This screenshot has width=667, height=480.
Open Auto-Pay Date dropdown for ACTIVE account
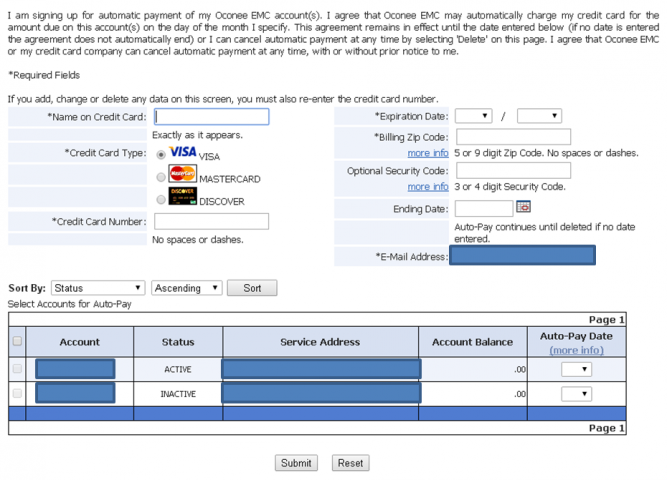[576, 369]
